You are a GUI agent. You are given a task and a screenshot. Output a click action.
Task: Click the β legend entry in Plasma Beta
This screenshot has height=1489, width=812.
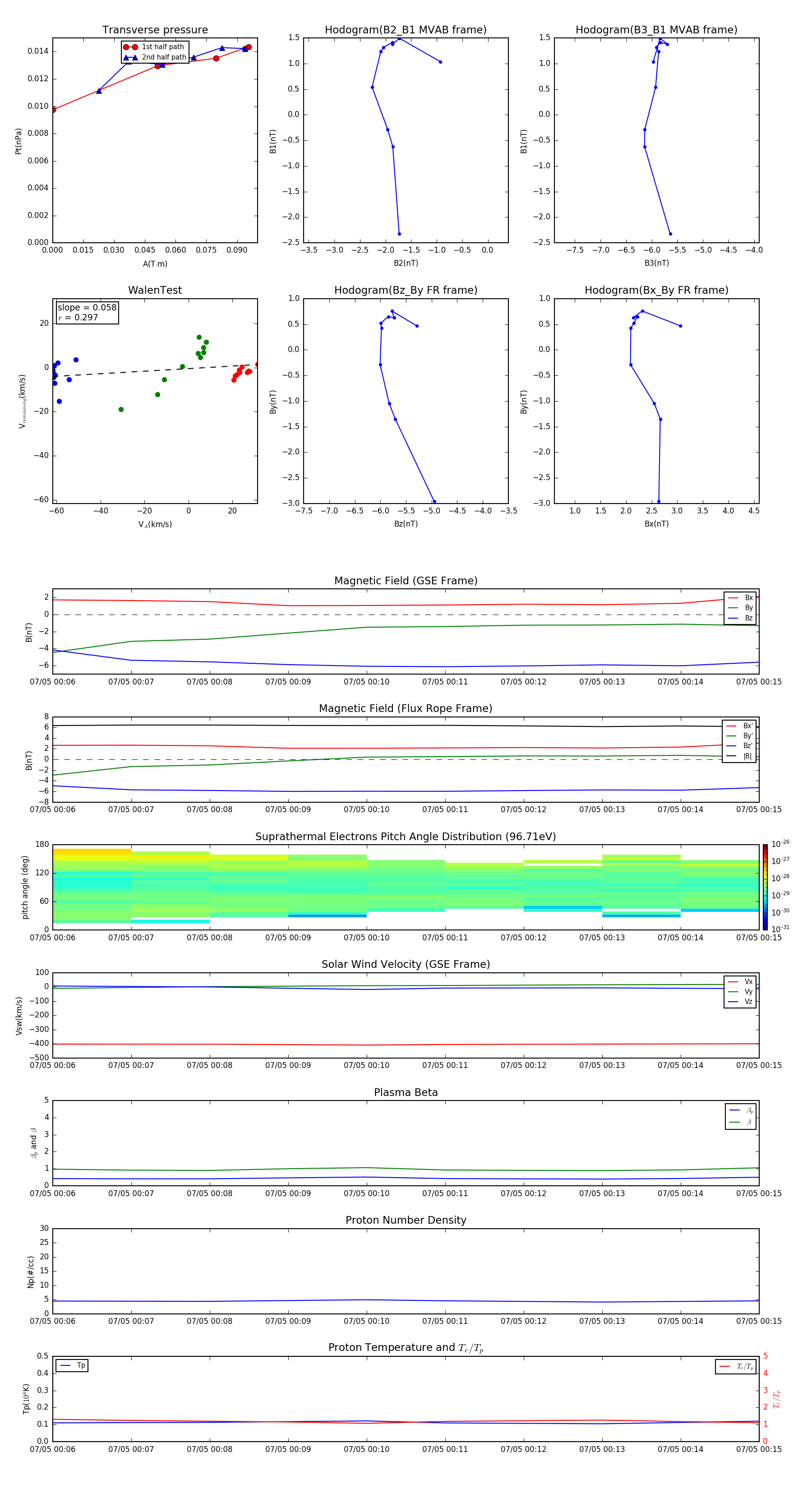click(x=741, y=1122)
